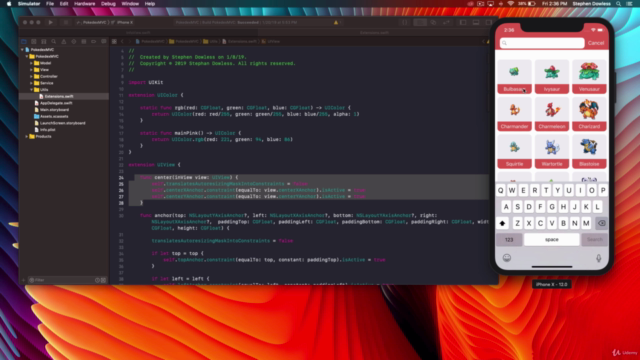640x360 pixels.
Task: Open the Find navigator magnifier icon
Action: 53,41
